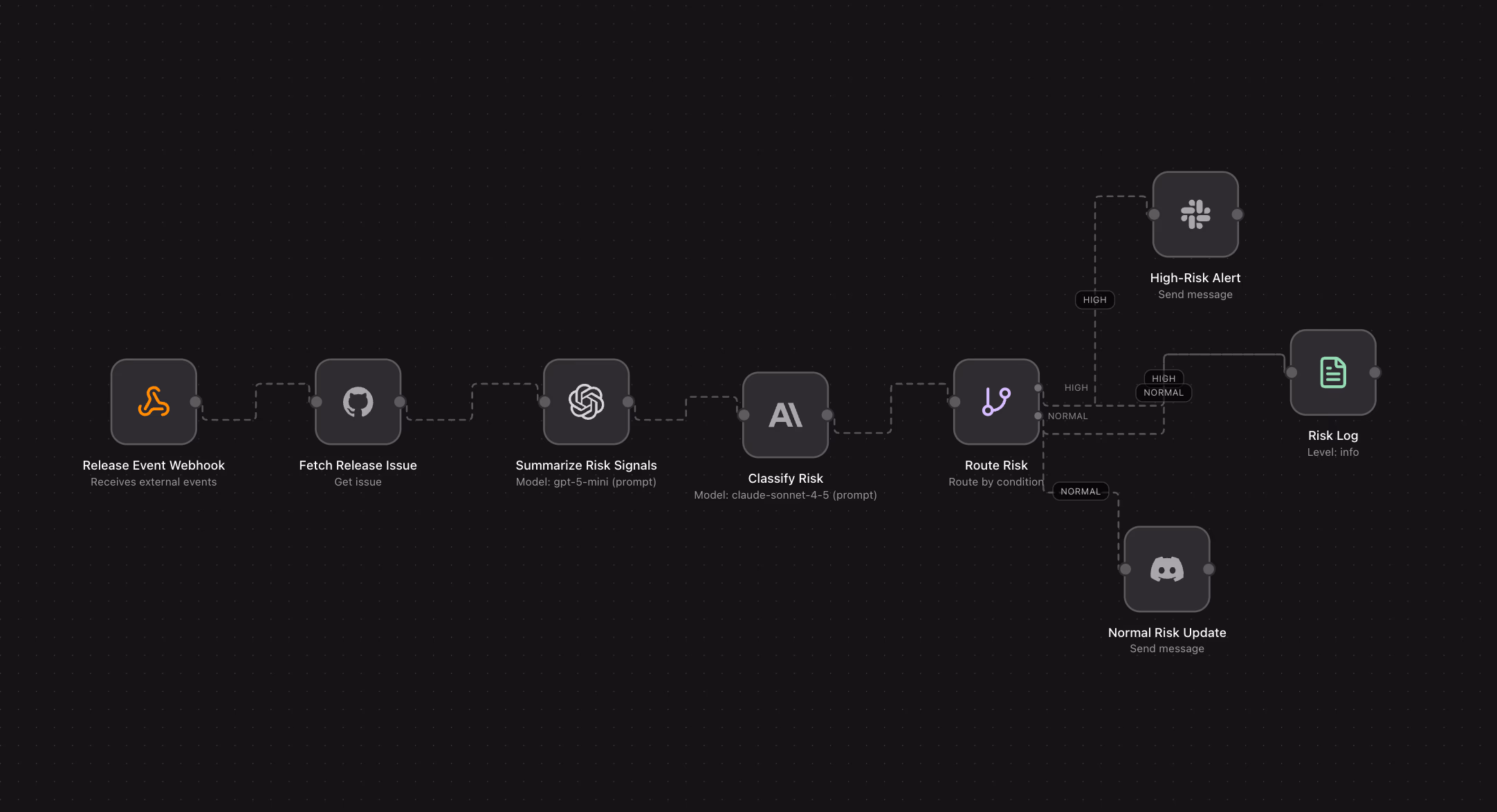Image resolution: width=1497 pixels, height=812 pixels.
Task: Click the input port of Fetch Release Issue
Action: (x=316, y=402)
